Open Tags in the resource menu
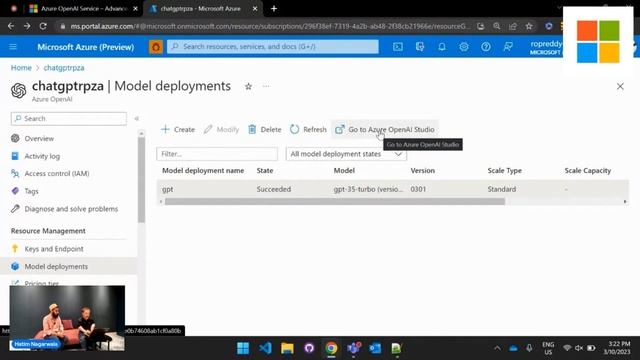 click(31, 191)
